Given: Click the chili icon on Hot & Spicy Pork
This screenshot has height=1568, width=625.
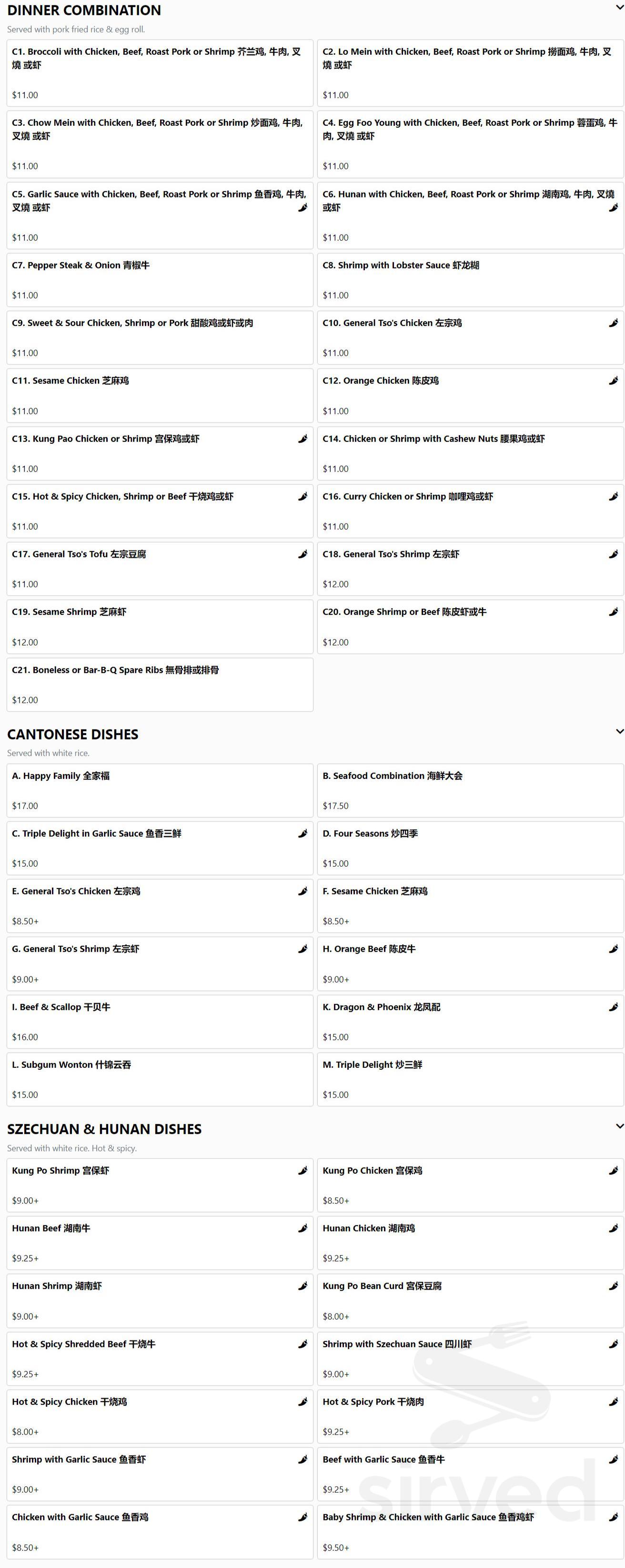Looking at the screenshot, I should [614, 1401].
